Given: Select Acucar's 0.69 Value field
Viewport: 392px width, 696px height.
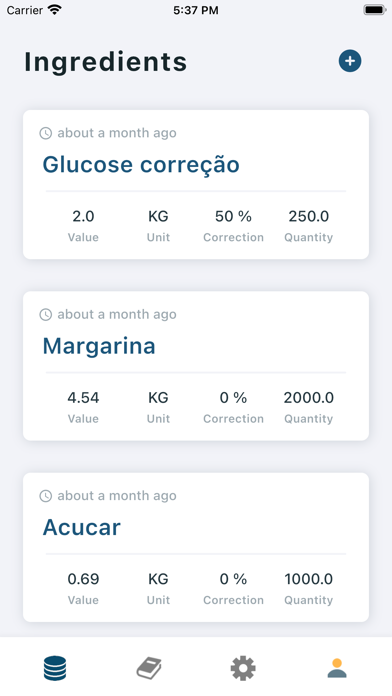Looking at the screenshot, I should point(83,579).
